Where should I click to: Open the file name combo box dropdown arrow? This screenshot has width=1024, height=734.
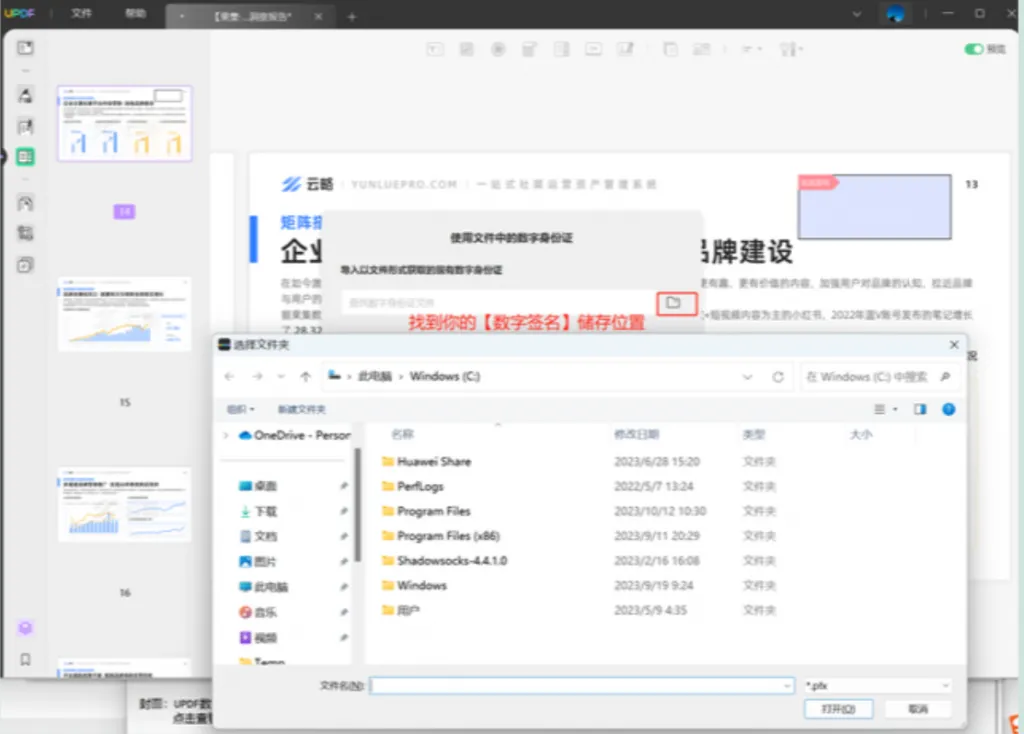click(x=787, y=686)
